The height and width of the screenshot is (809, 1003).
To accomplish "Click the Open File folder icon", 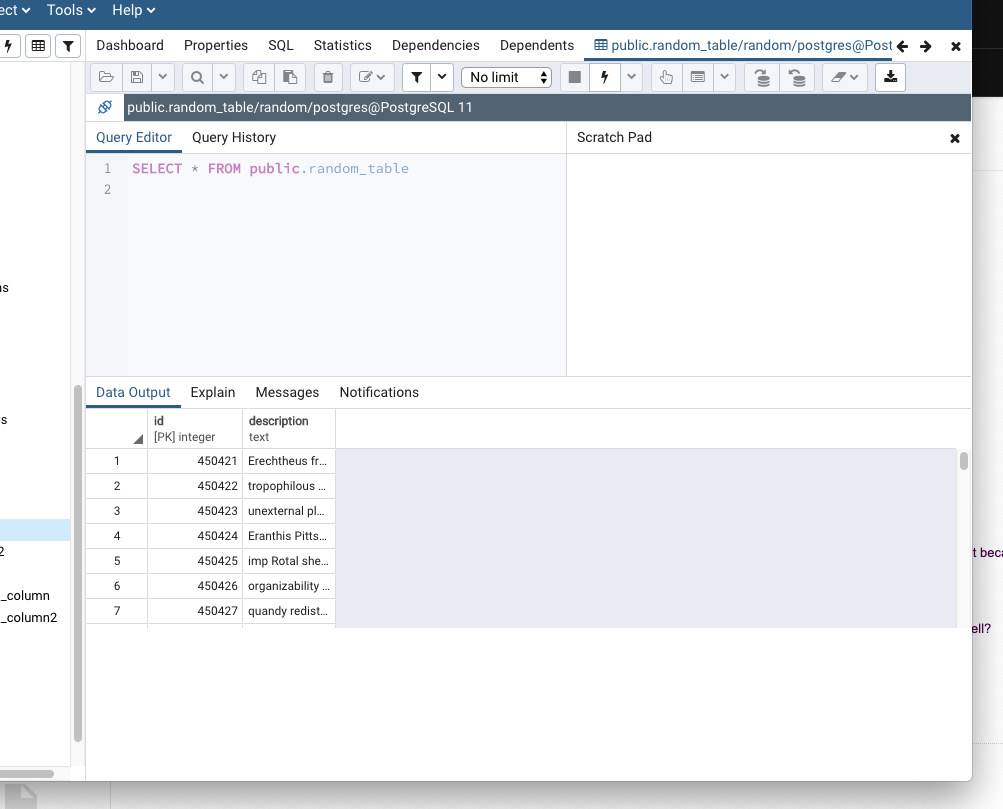I will point(106,77).
